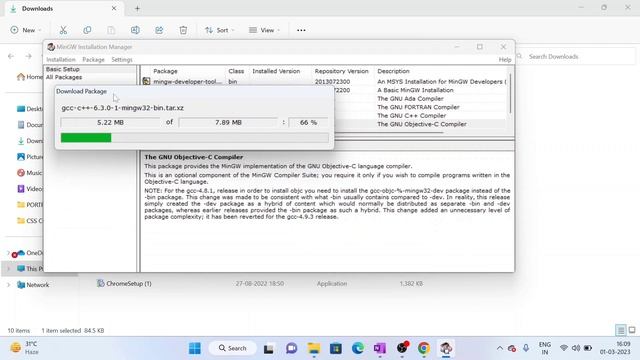The width and height of the screenshot is (640, 360).
Task: Click the Rename icon in Explorer toolbar
Action: point(135,30)
